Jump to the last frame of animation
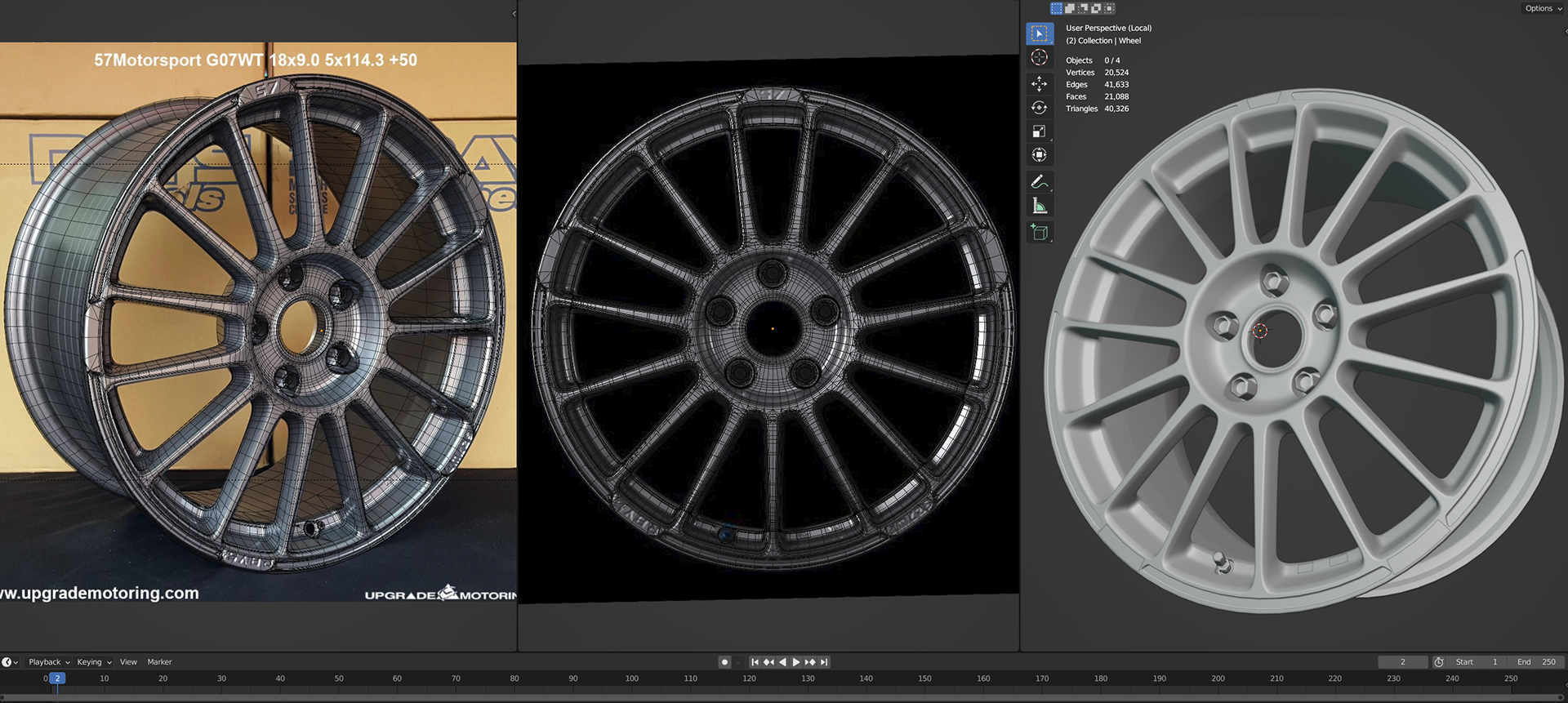Screen dimensions: 1568x703 [x=824, y=662]
